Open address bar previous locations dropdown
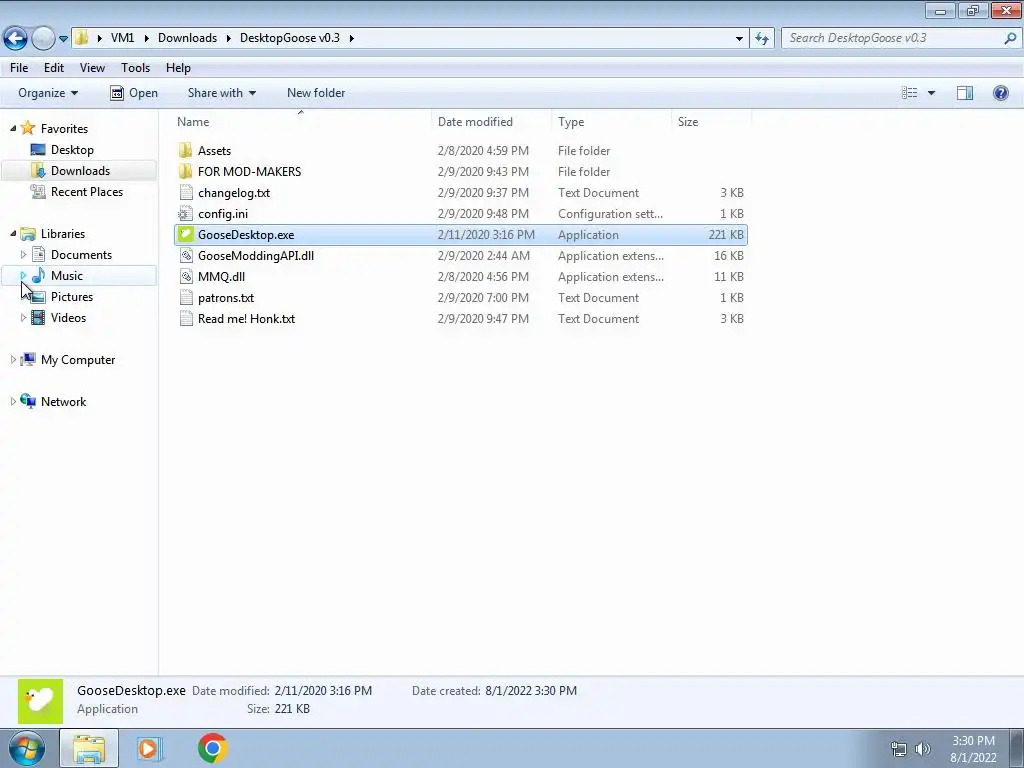Image resolution: width=1024 pixels, height=768 pixels. click(739, 39)
